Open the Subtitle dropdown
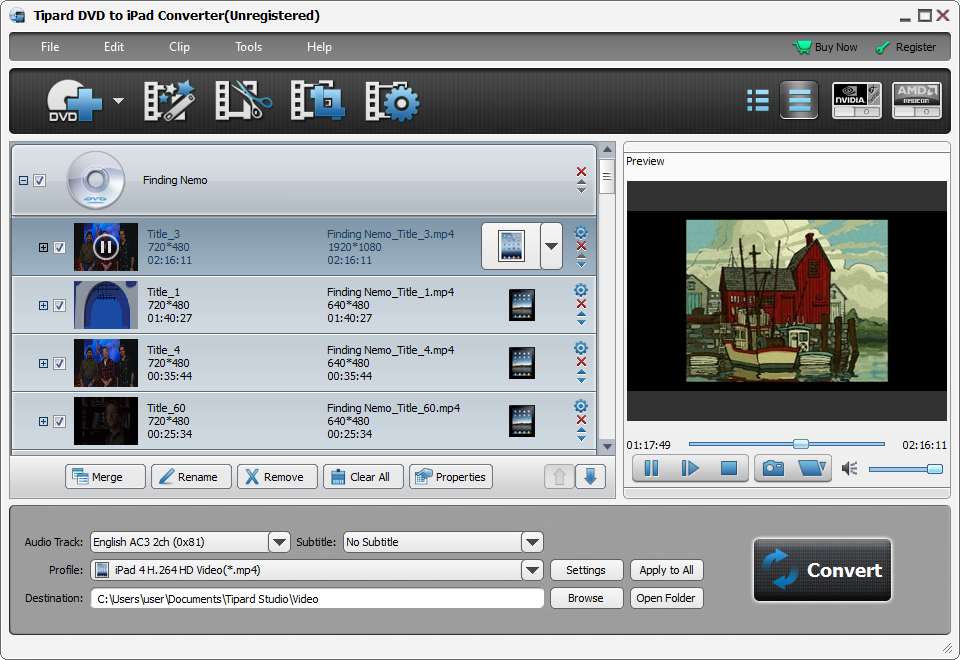The image size is (960, 660). pos(532,542)
